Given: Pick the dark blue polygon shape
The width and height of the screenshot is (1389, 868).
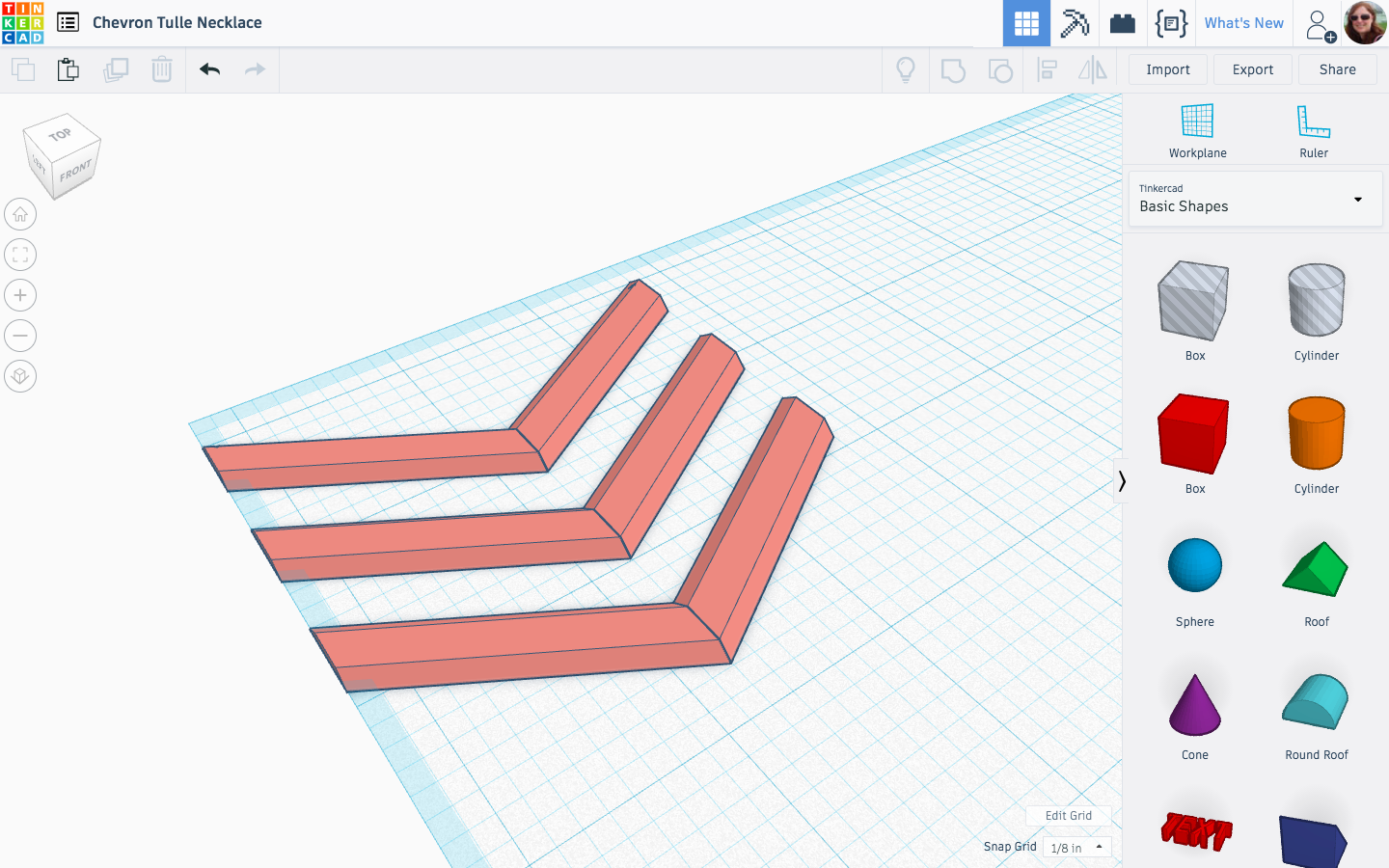Looking at the screenshot, I should [1313, 840].
